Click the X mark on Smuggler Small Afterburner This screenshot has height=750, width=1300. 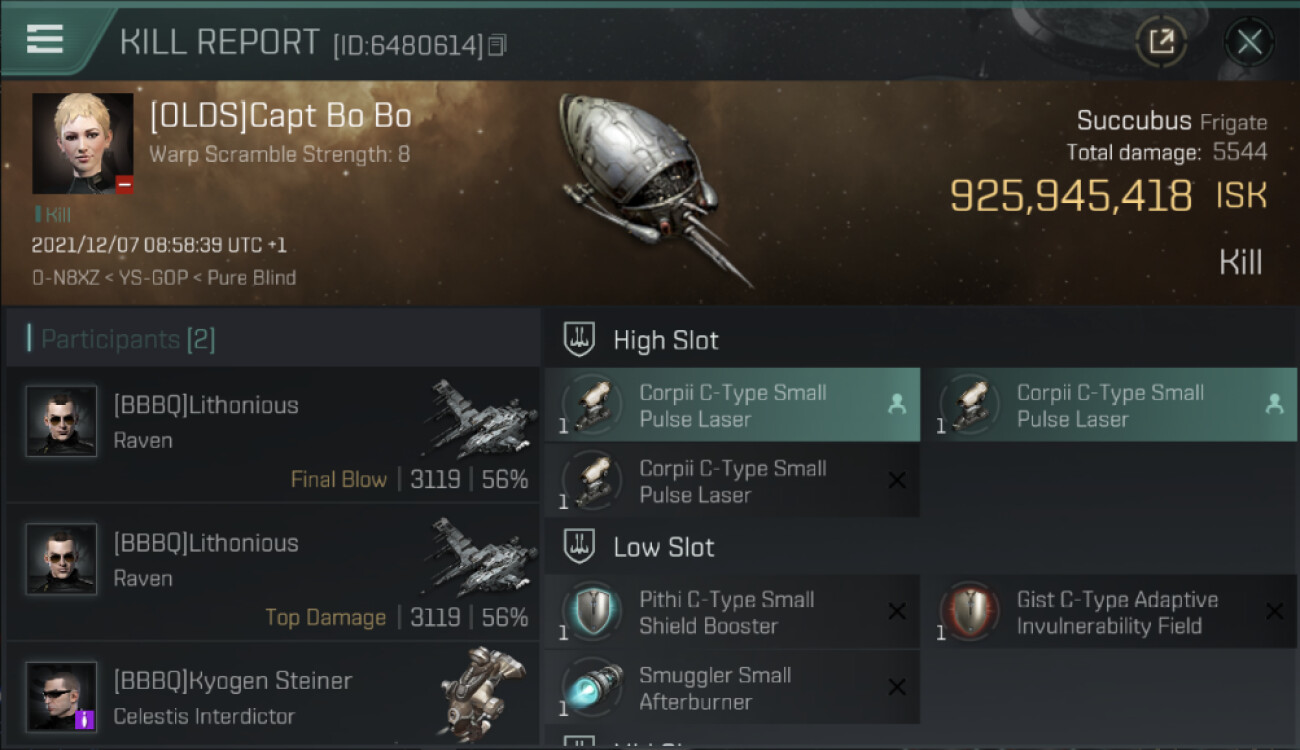(x=897, y=687)
